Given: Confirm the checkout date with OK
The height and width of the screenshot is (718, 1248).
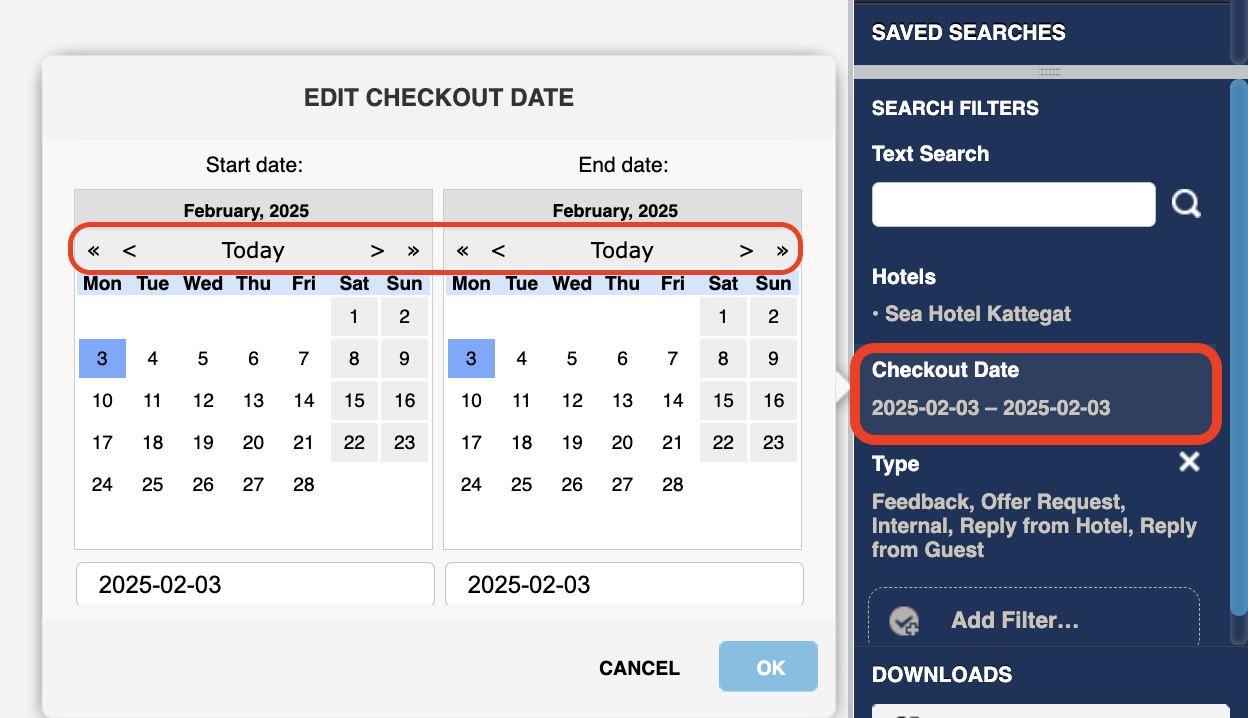Looking at the screenshot, I should click(768, 667).
